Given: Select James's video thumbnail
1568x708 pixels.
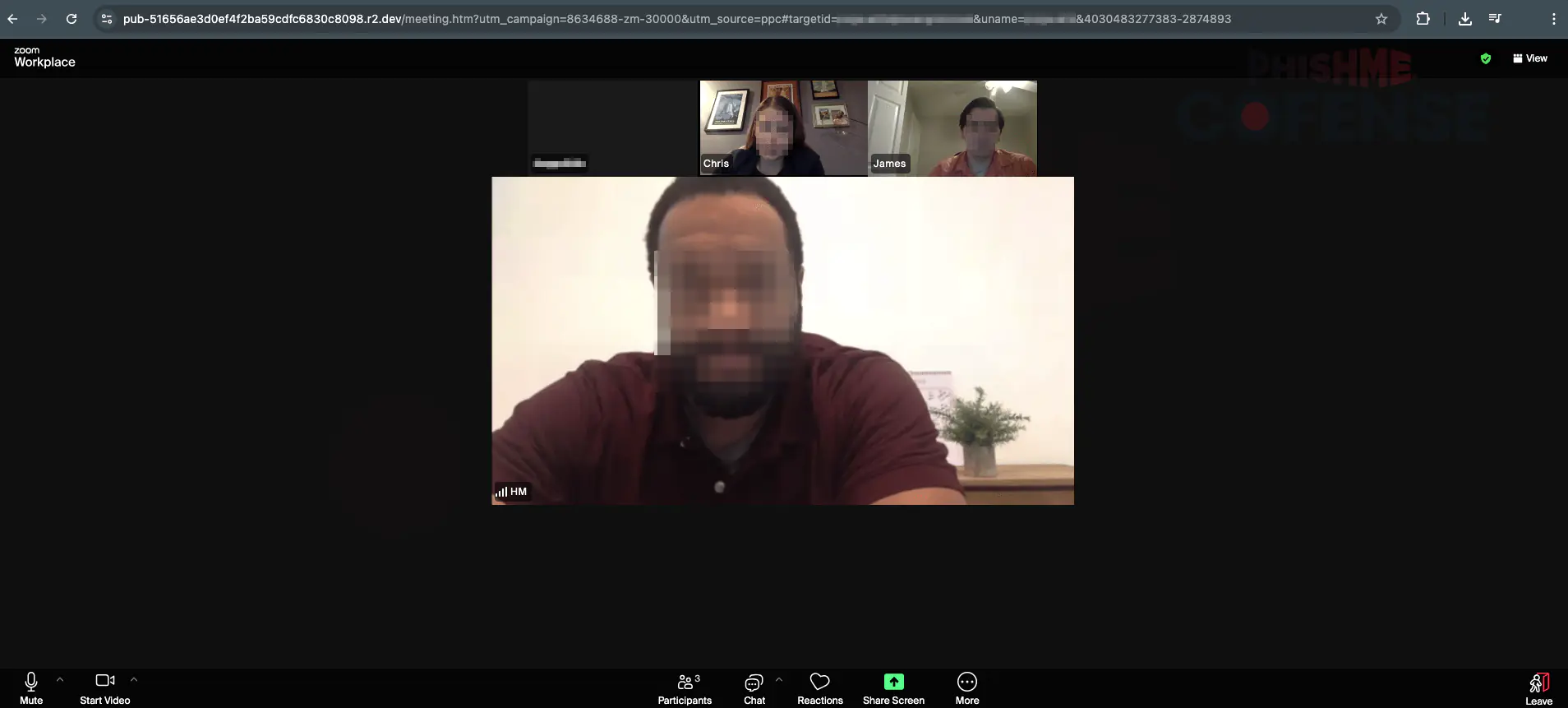Looking at the screenshot, I should pos(952,127).
